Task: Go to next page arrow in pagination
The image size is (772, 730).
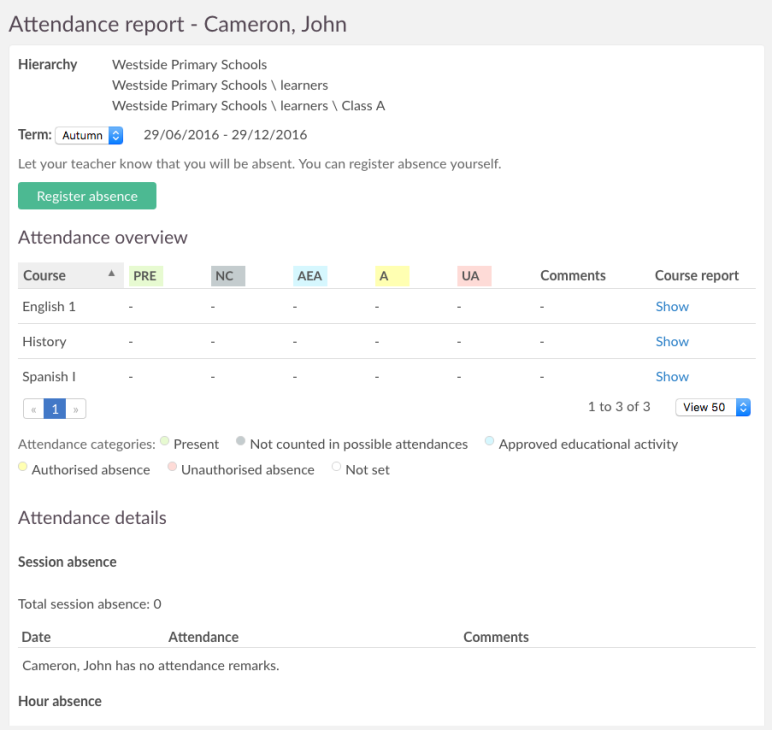Action: pyautogui.click(x=76, y=408)
